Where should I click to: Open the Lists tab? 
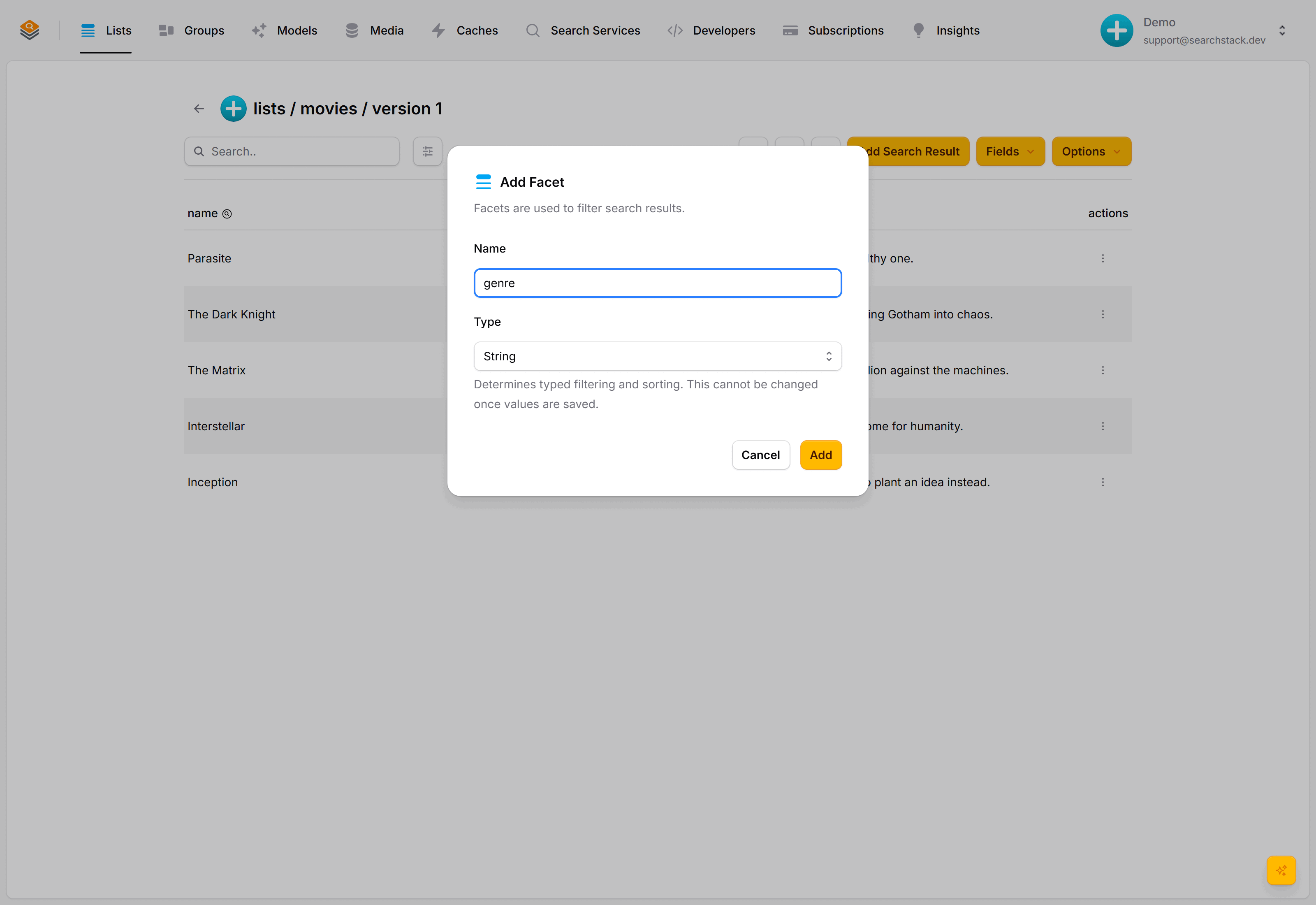pyautogui.click(x=105, y=30)
